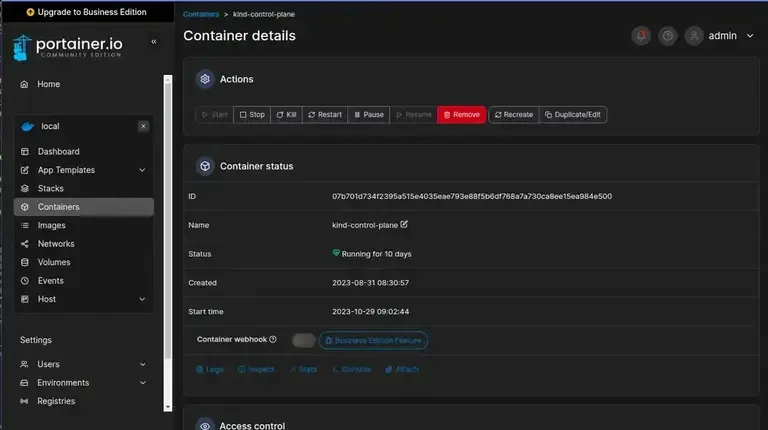Click the admin user avatar icon
Image resolution: width=768 pixels, height=430 pixels.
click(694, 36)
